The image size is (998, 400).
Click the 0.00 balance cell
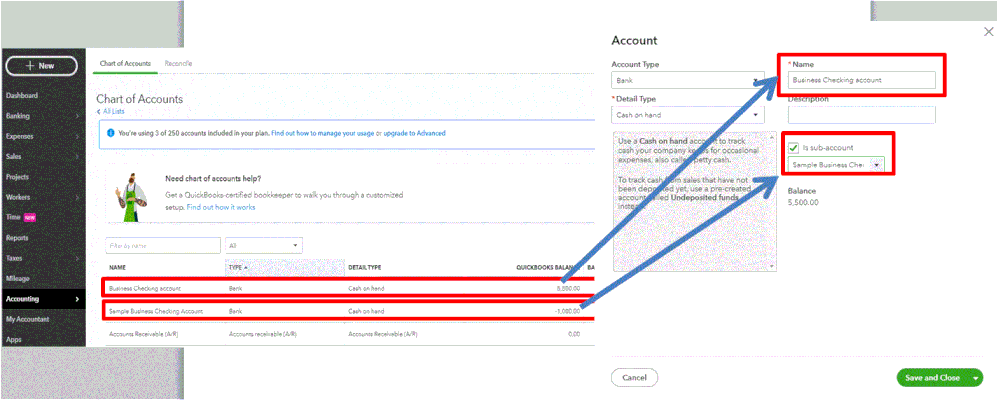573,334
